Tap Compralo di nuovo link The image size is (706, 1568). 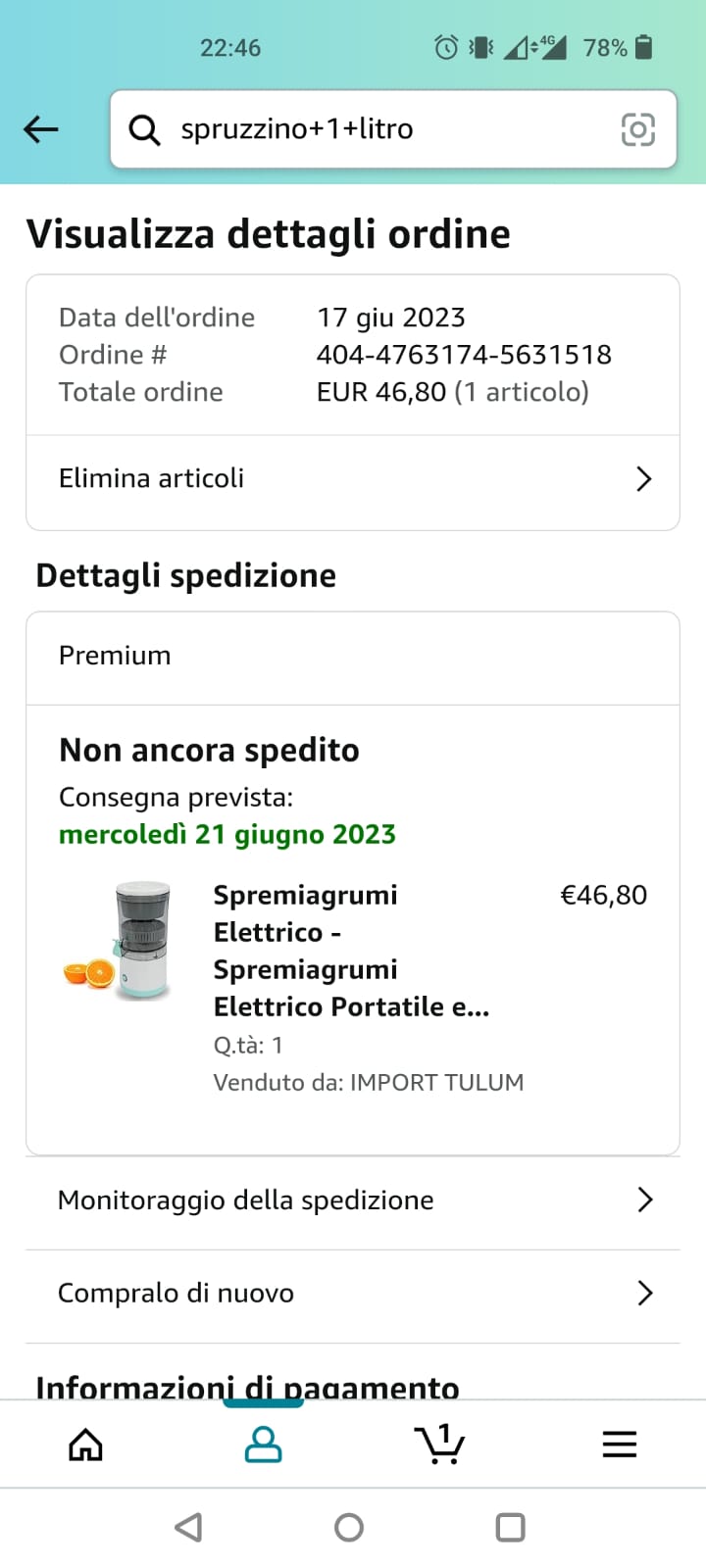176,1294
